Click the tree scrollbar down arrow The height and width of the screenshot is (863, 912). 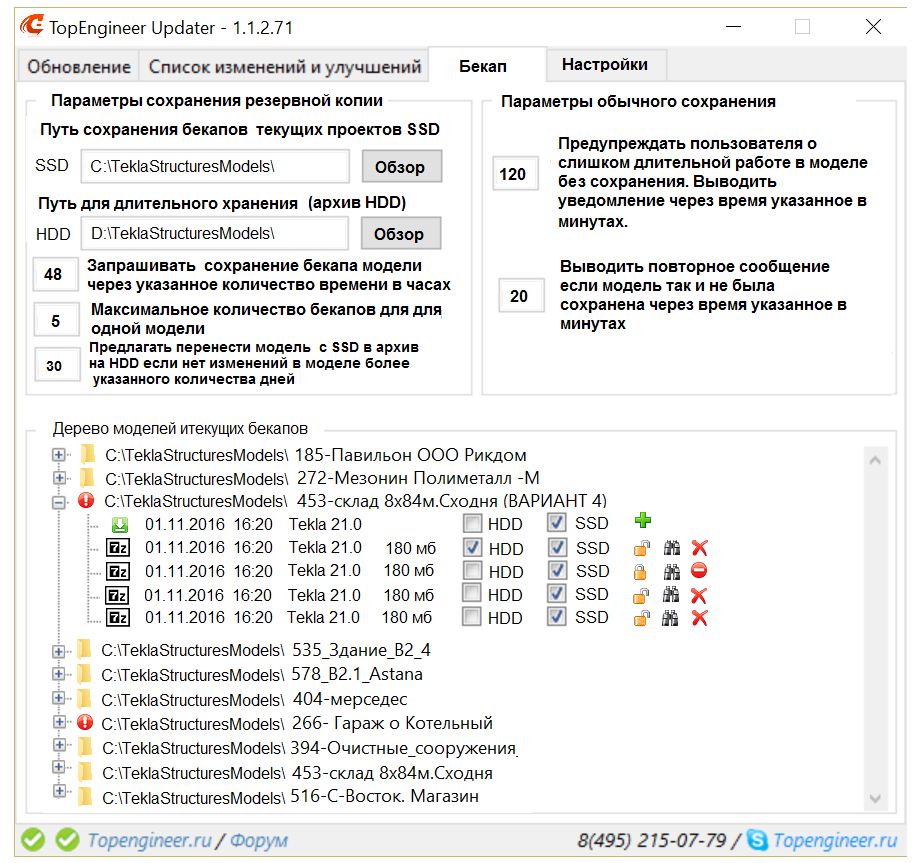tap(875, 798)
